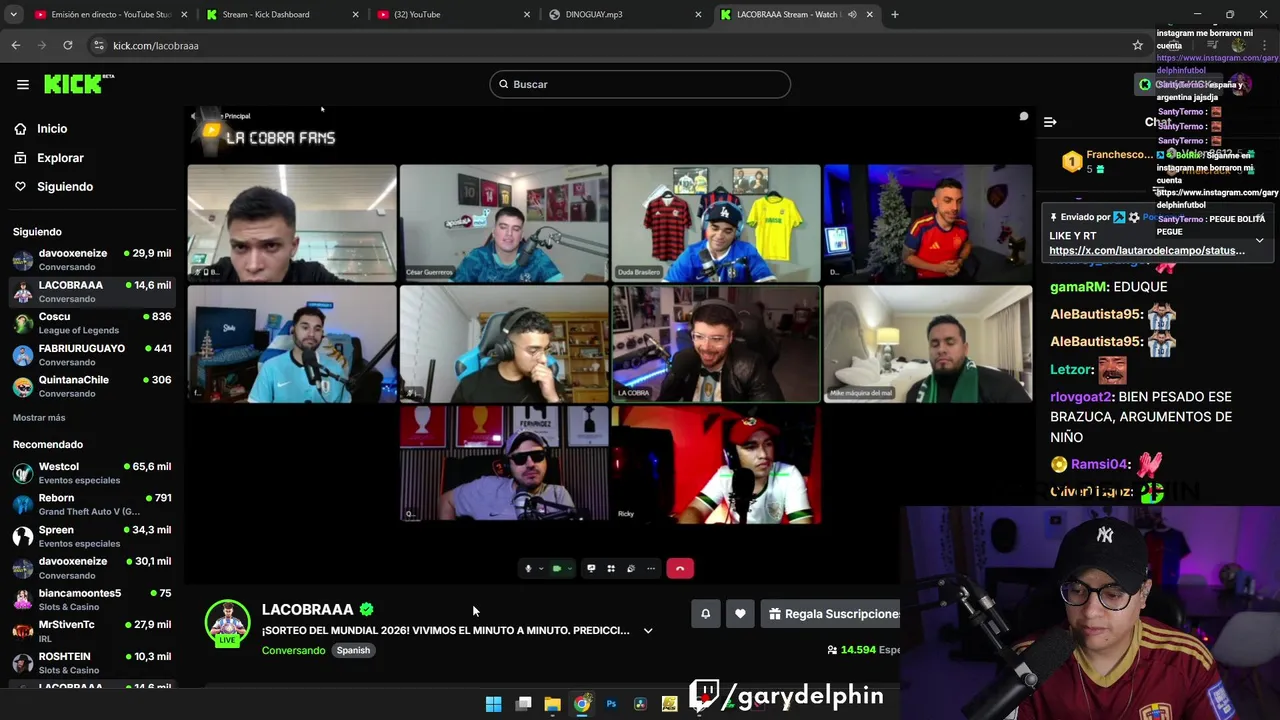The image size is (1280, 720).
Task: Open davooxeneize 29,9 mil in Siguiendo list
Action: [x=92, y=260]
